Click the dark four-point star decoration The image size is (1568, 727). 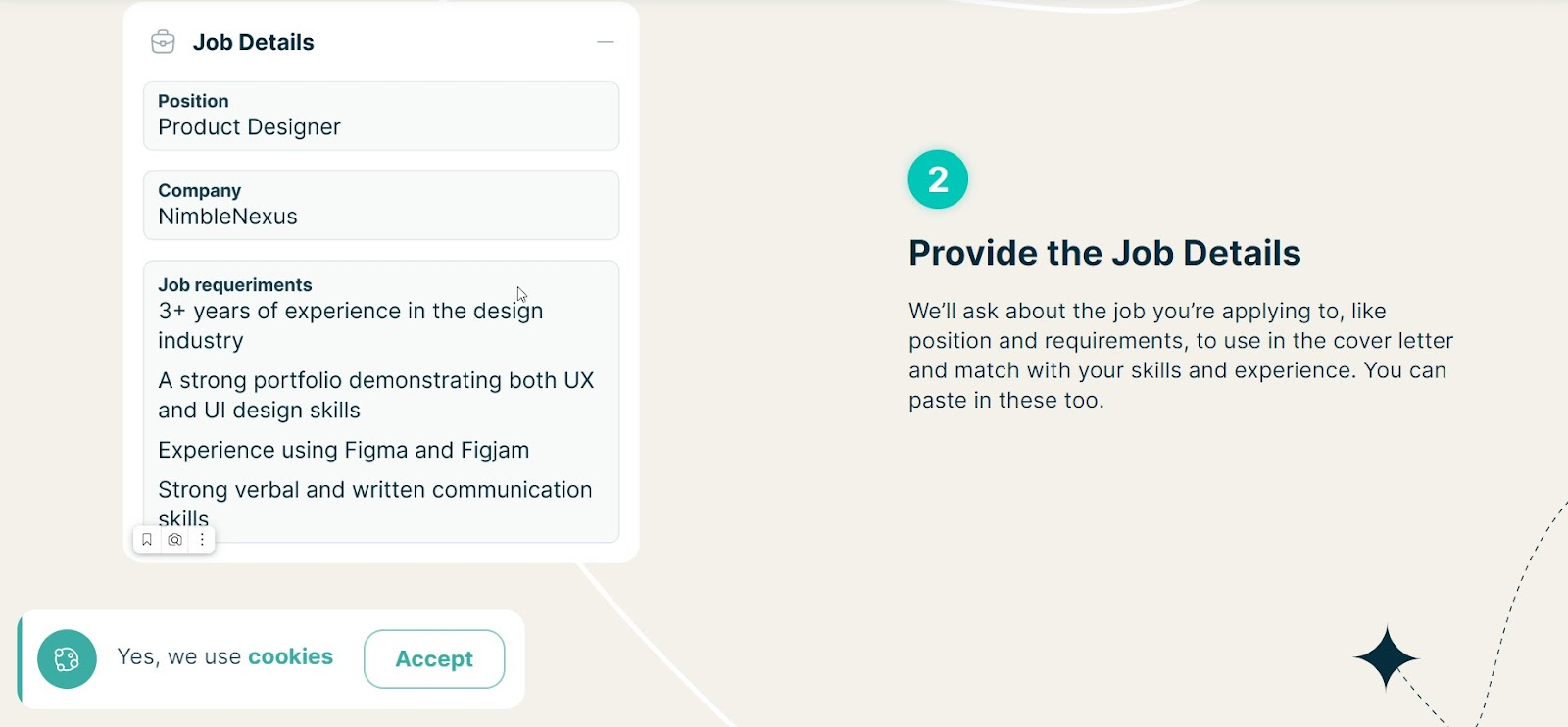click(1386, 658)
